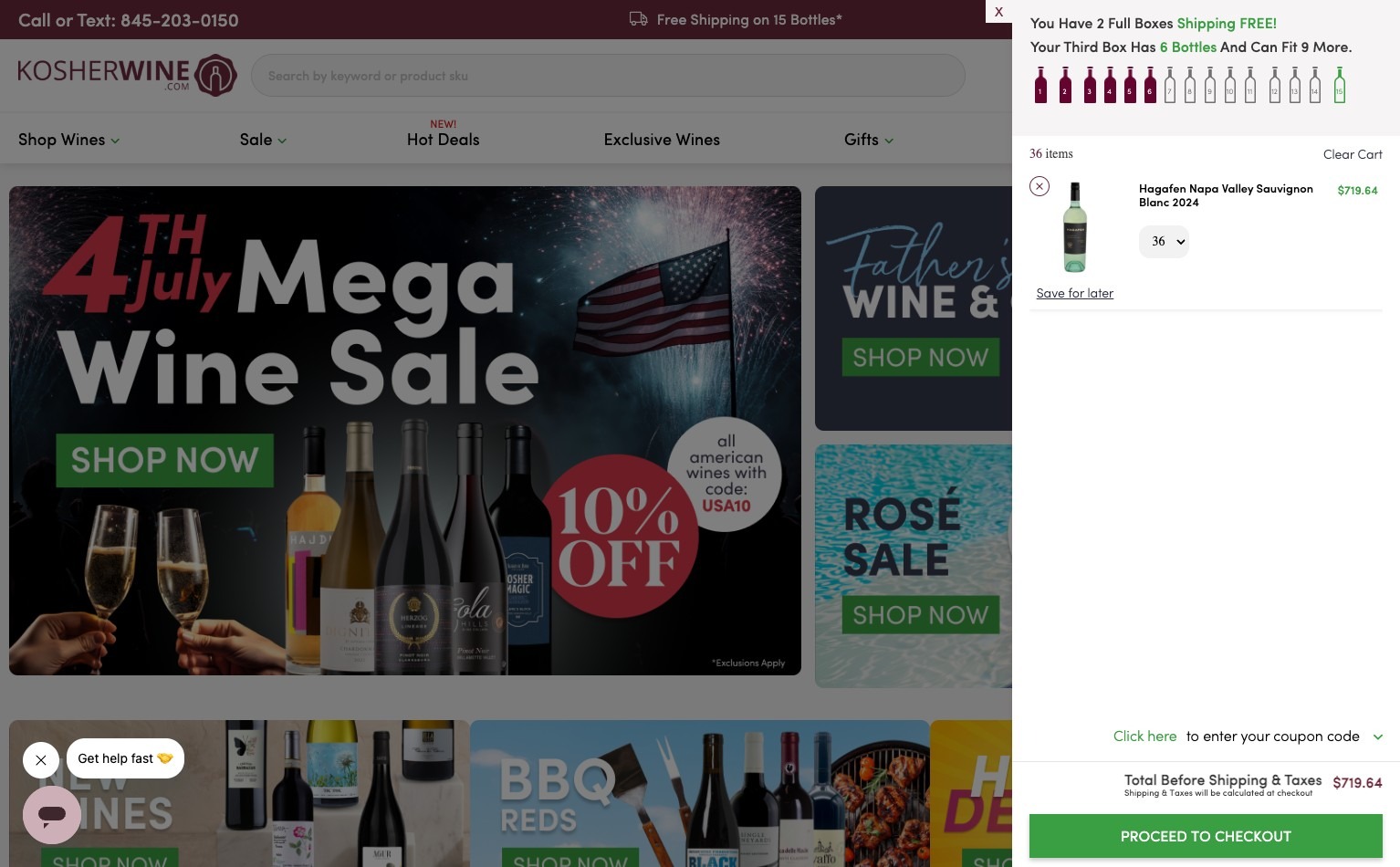This screenshot has height=867, width=1400.
Task: Click the first filled bottle icon
Action: (1040, 85)
